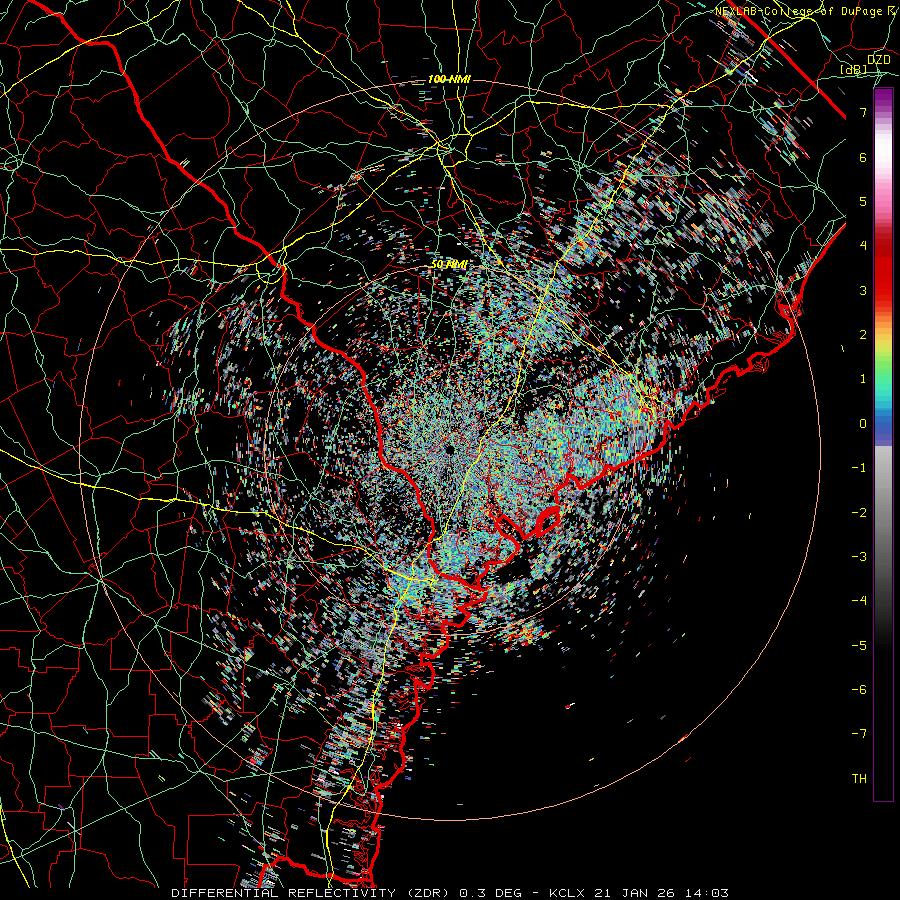The height and width of the screenshot is (900, 900).
Task: Select the "4" value on the dB scale
Action: (x=863, y=246)
